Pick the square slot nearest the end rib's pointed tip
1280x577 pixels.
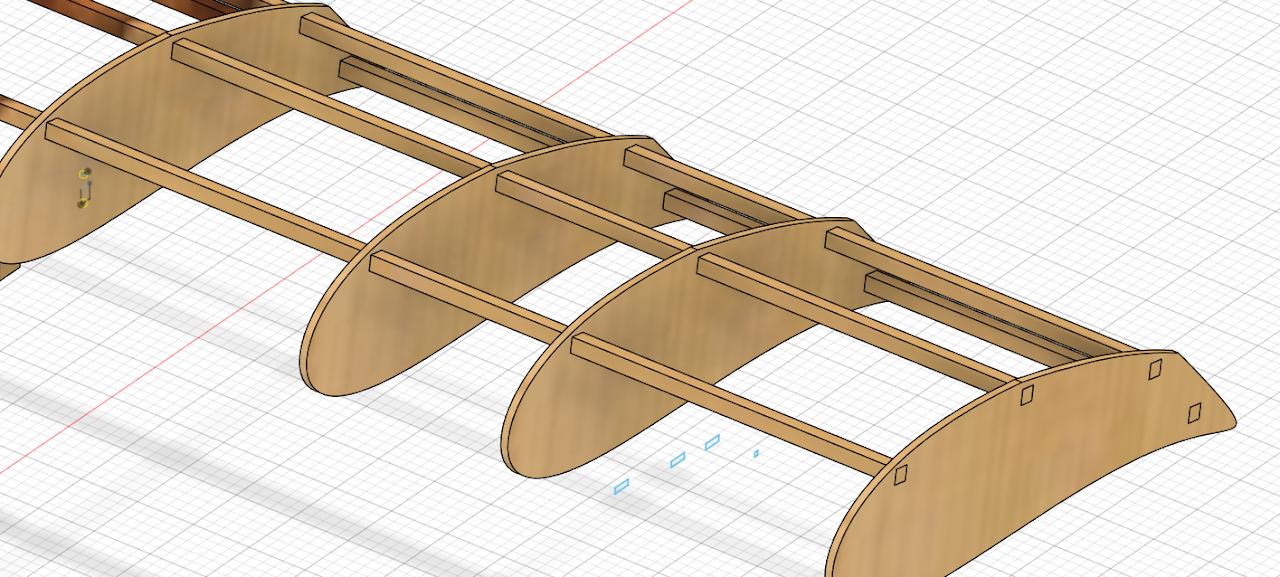pos(1193,412)
